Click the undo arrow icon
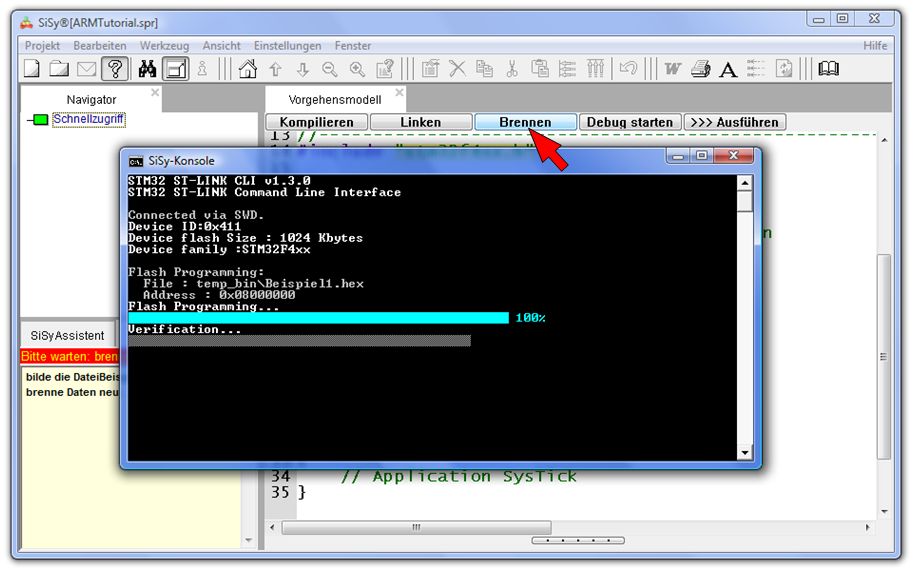The width and height of the screenshot is (914, 569). pos(628,68)
